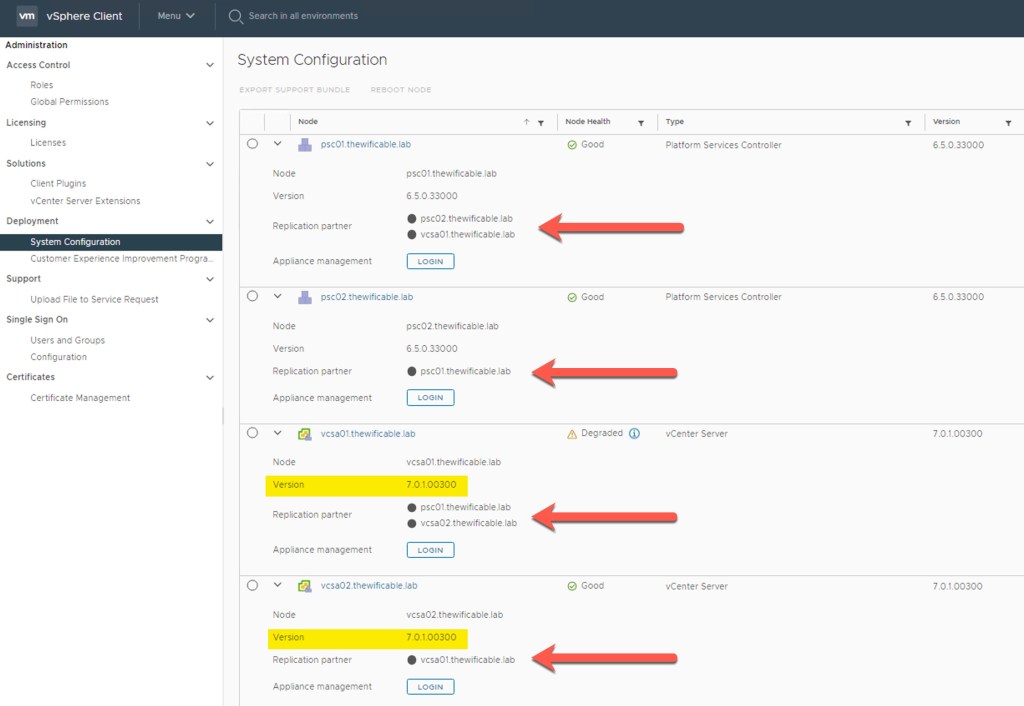
Task: Select the vcsa01.thewificable.lab radio button
Action: pos(252,433)
